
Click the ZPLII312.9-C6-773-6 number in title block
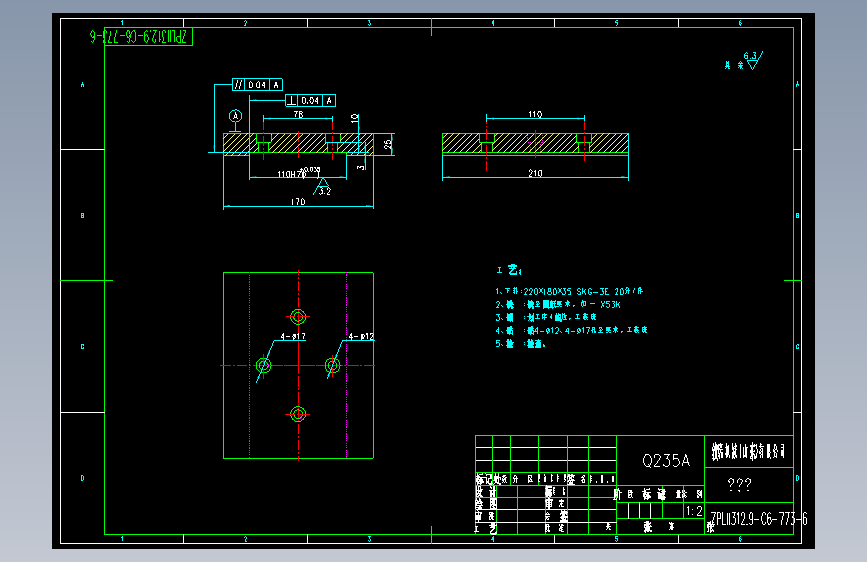759,519
